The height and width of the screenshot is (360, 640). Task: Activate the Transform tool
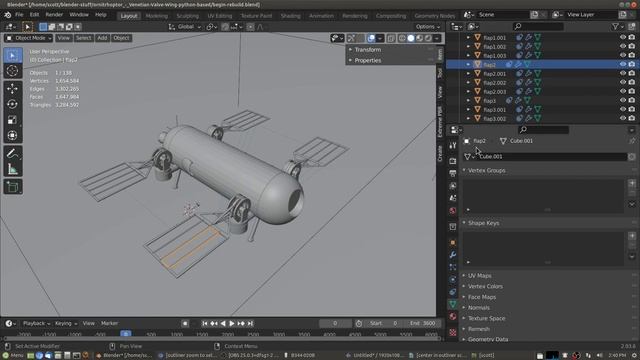coord(12,135)
